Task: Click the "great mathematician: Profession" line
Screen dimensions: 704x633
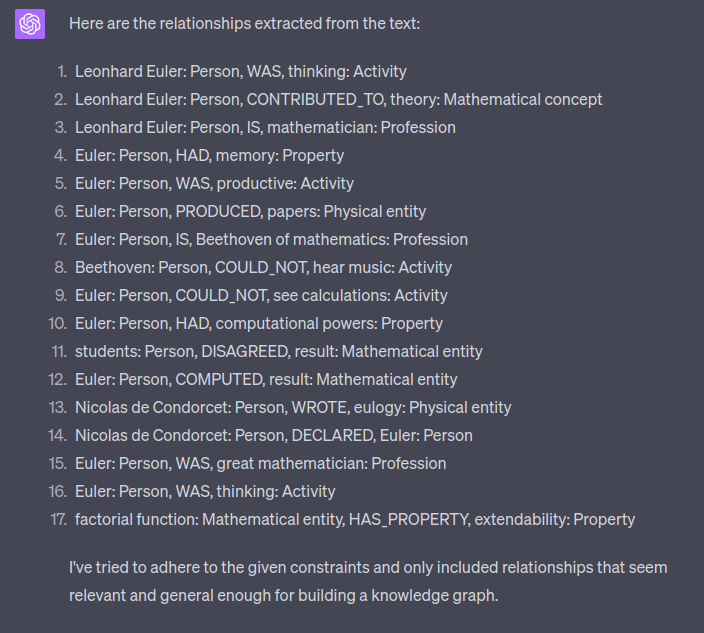Action: click(260, 463)
